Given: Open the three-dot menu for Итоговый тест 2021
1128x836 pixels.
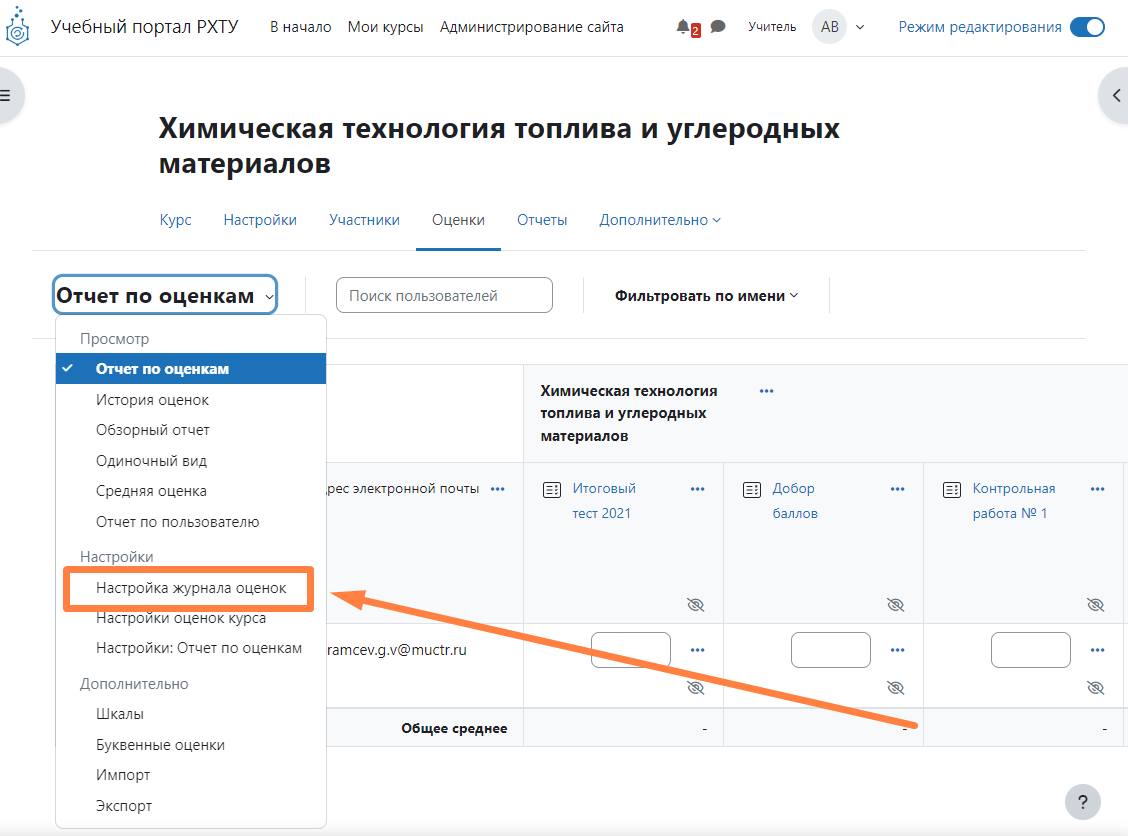Looking at the screenshot, I should click(x=697, y=489).
